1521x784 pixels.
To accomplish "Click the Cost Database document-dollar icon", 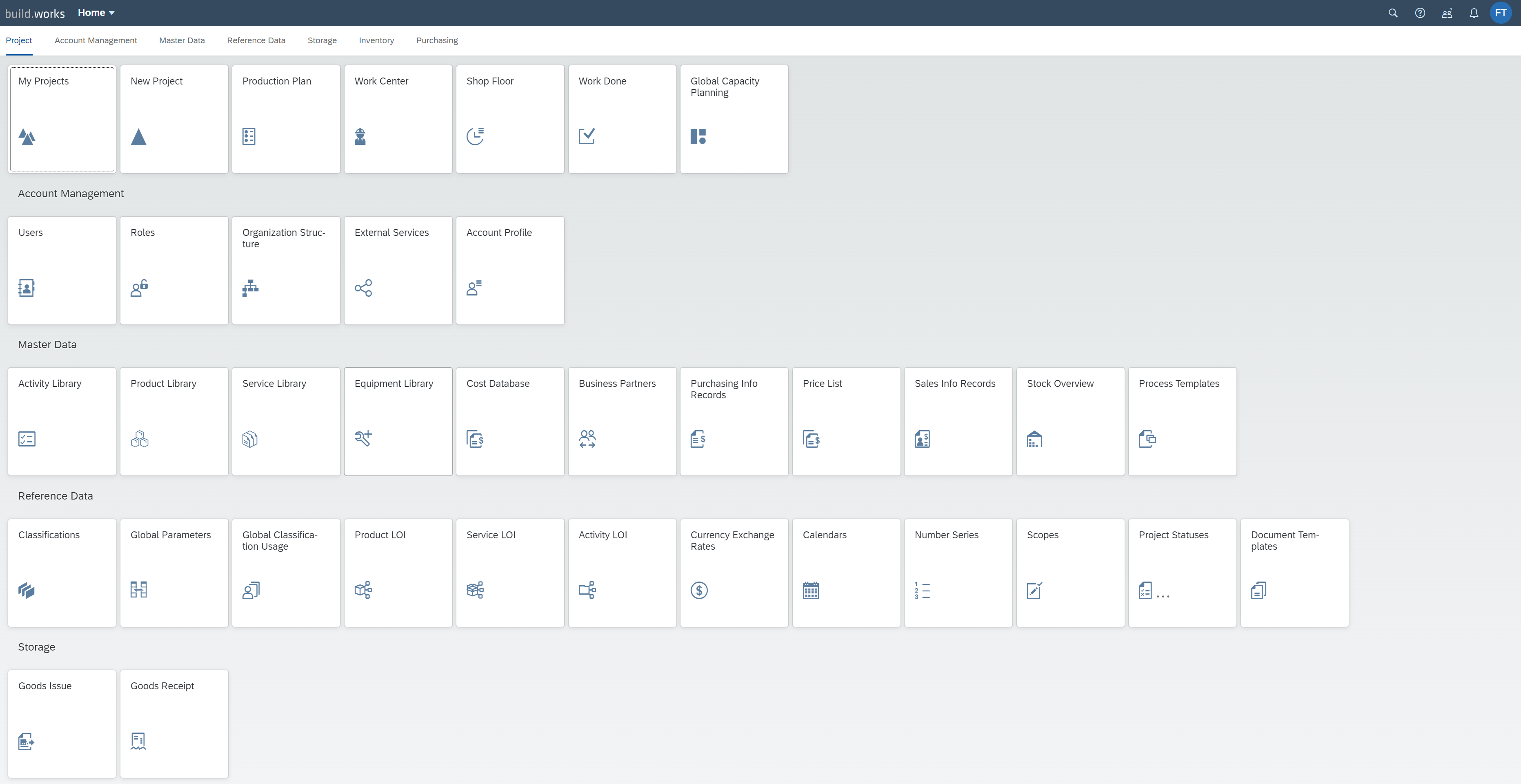I will click(475, 439).
